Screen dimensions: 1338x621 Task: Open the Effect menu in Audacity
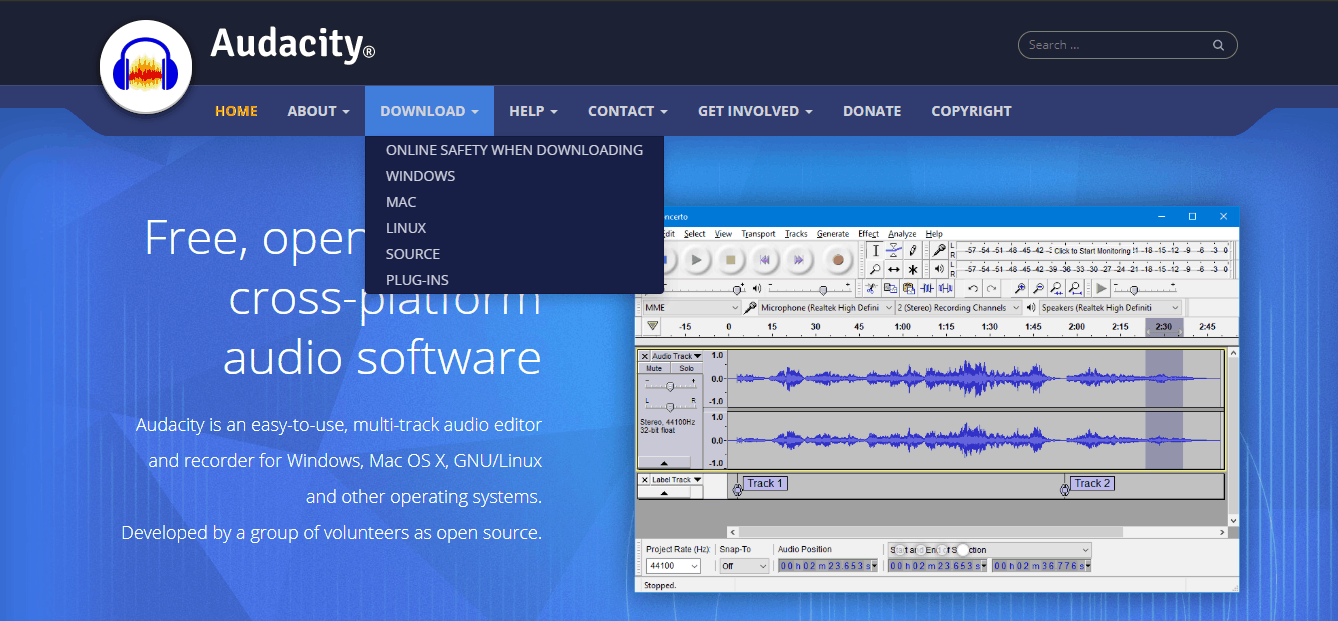pyautogui.click(x=868, y=234)
